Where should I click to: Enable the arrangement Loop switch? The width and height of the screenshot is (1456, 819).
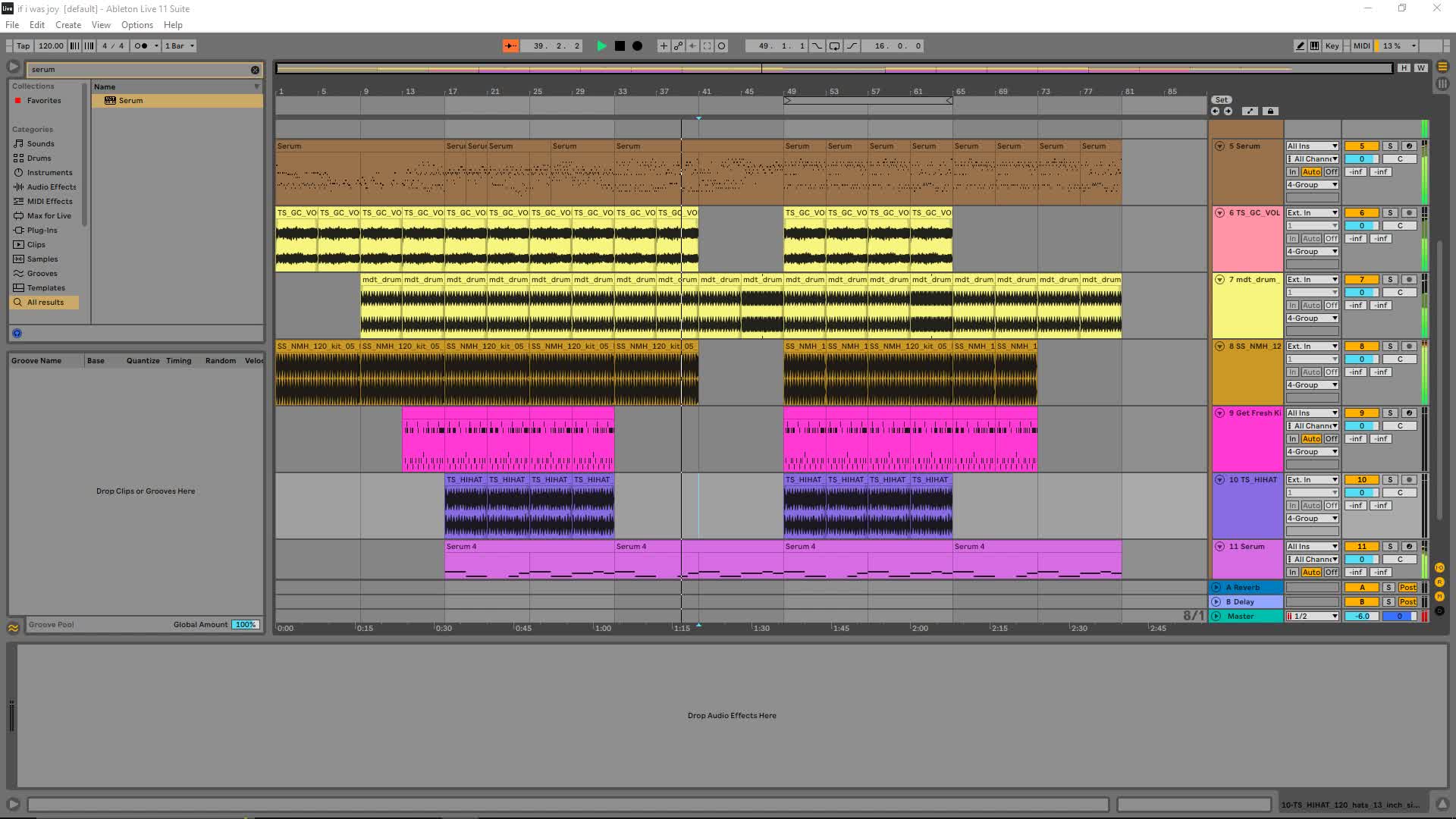click(834, 45)
